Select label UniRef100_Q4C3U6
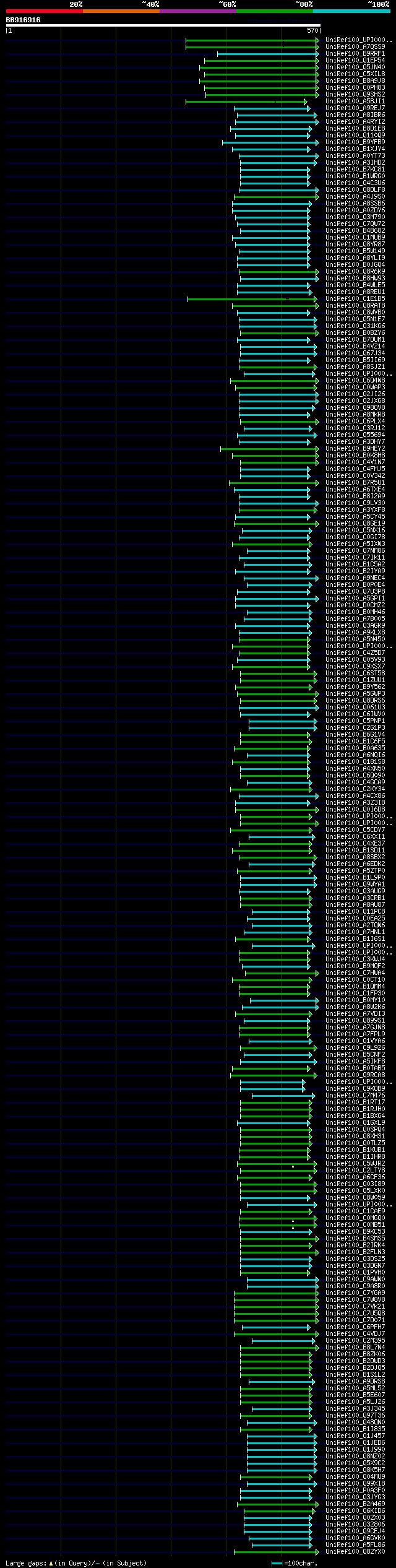This screenshot has height=1568, width=396. [x=355, y=183]
